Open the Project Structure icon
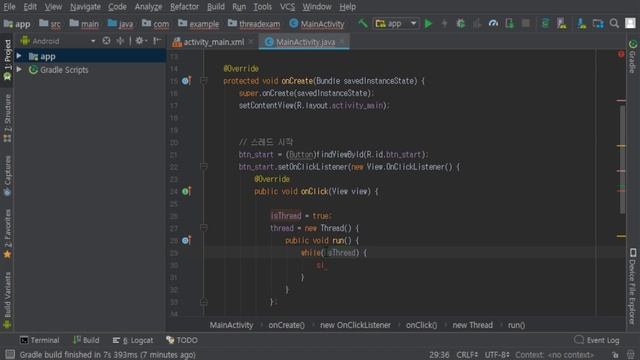Image resolution: width=640 pixels, height=360 pixels. tap(598, 24)
